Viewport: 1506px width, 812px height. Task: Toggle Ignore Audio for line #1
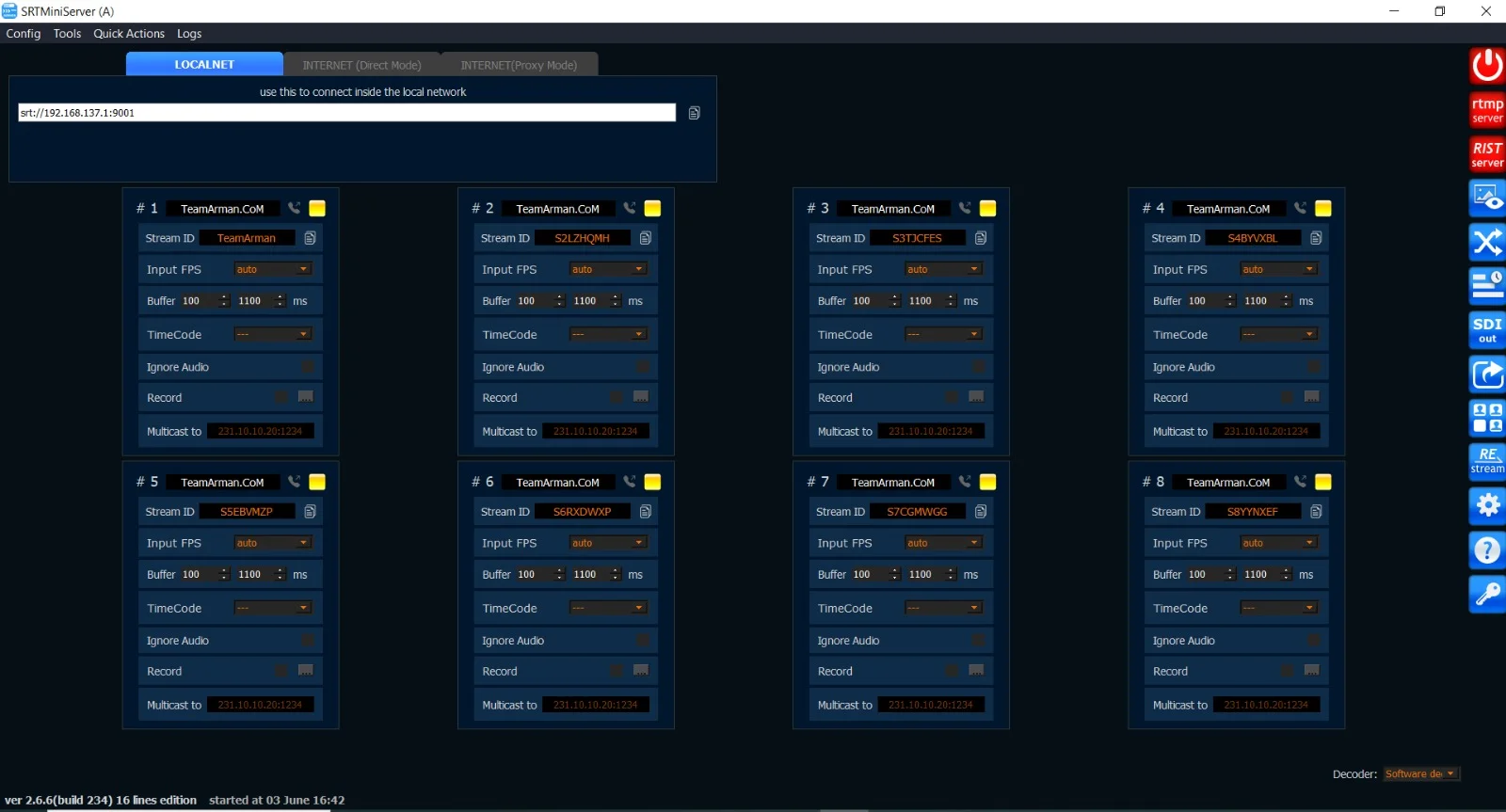tap(308, 367)
